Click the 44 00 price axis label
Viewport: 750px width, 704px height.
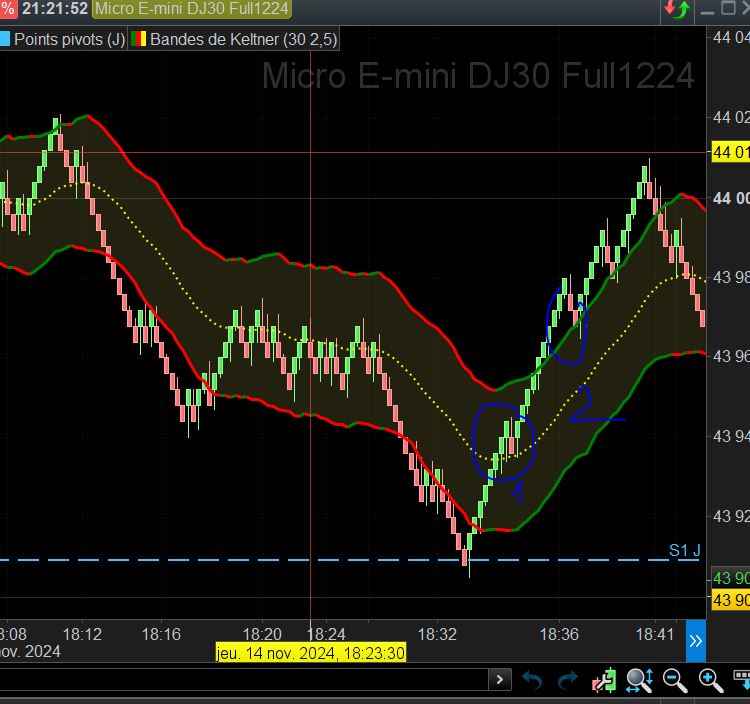(x=730, y=198)
